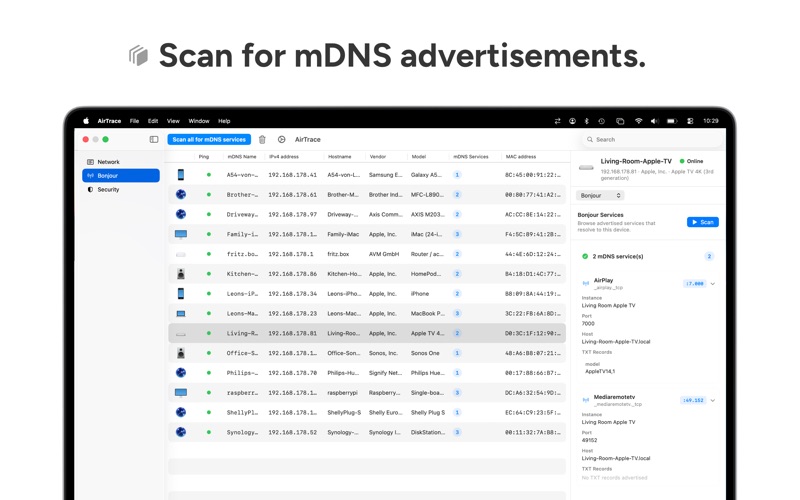800x500 pixels.
Task: Click the Mediaremotetv service icon
Action: click(x=586, y=400)
